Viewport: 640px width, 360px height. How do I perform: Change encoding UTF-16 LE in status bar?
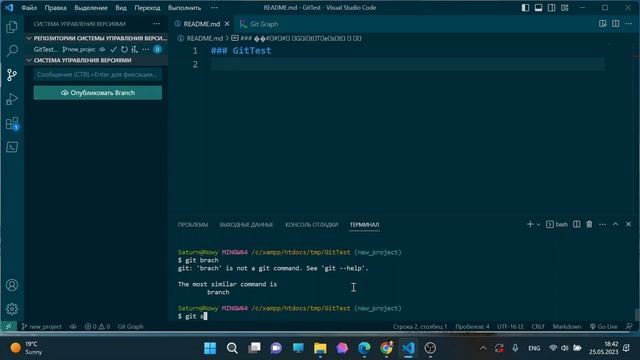(x=510, y=327)
